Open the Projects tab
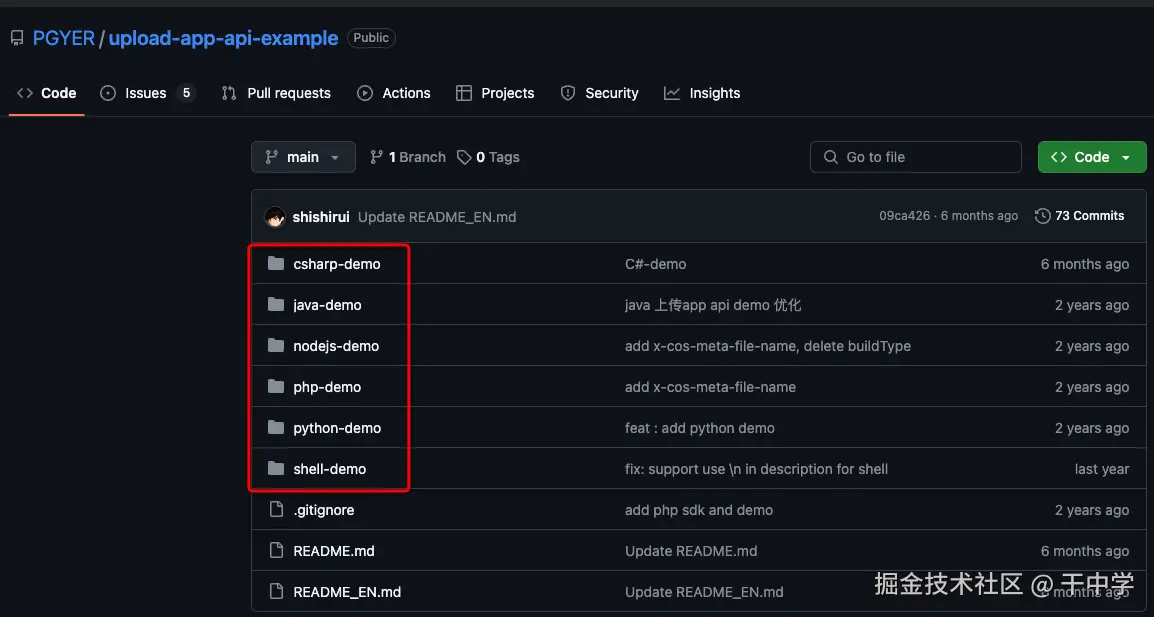This screenshot has height=617, width=1154. pos(495,93)
